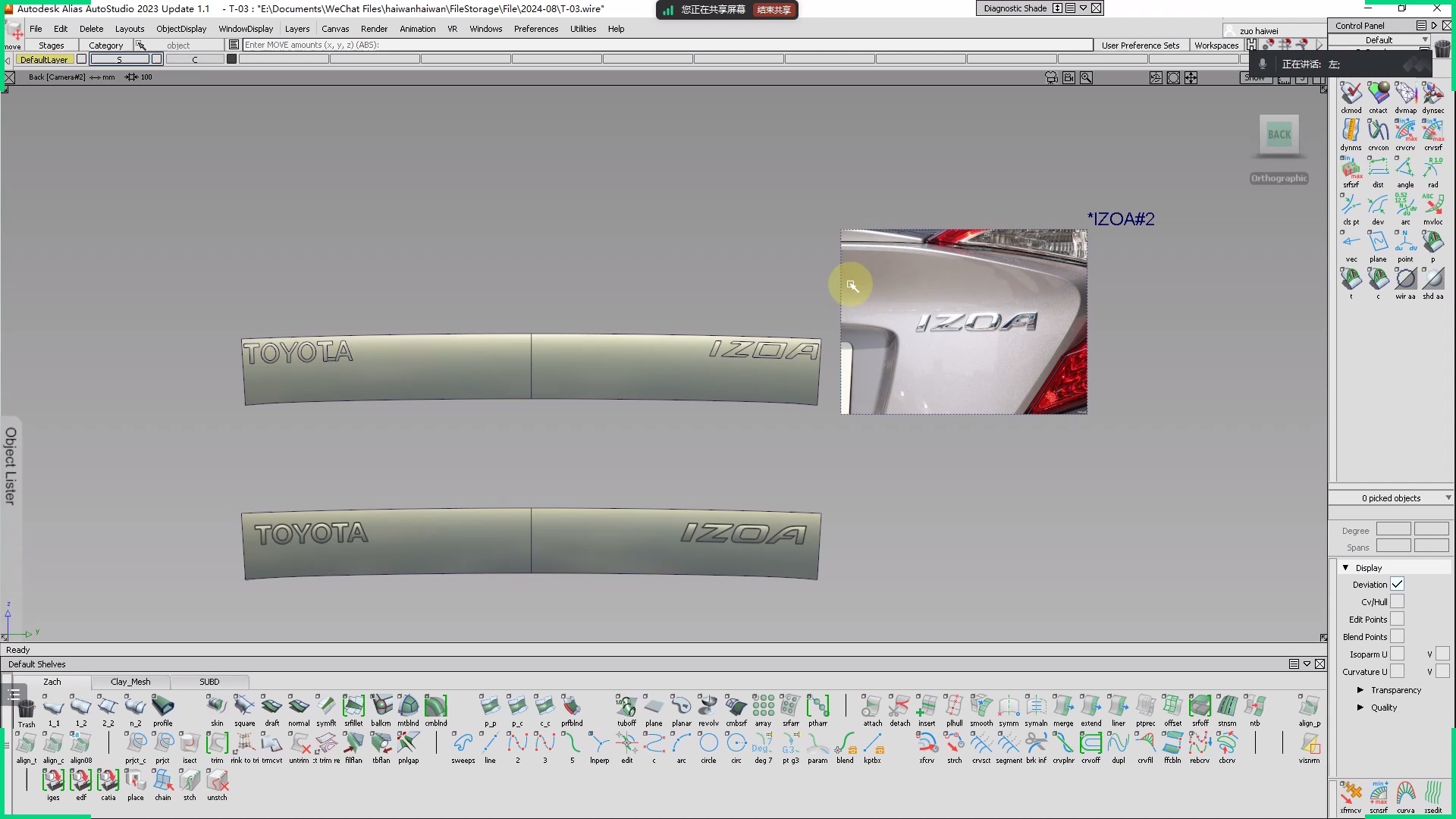This screenshot has height=819, width=1456.
Task: Uncheck the Deviation display checkbox
Action: coord(1397,585)
